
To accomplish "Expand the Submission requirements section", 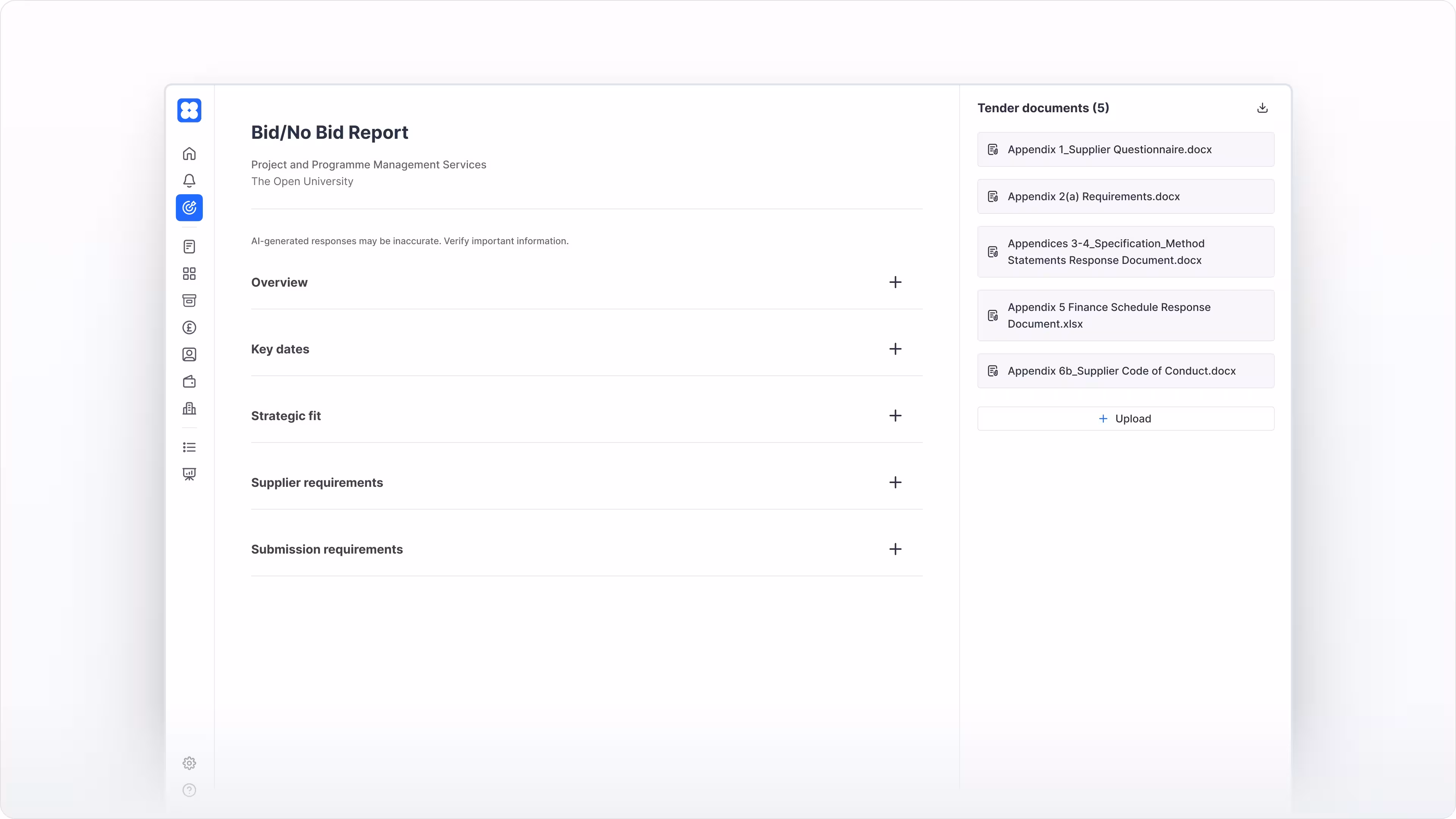I will point(895,549).
